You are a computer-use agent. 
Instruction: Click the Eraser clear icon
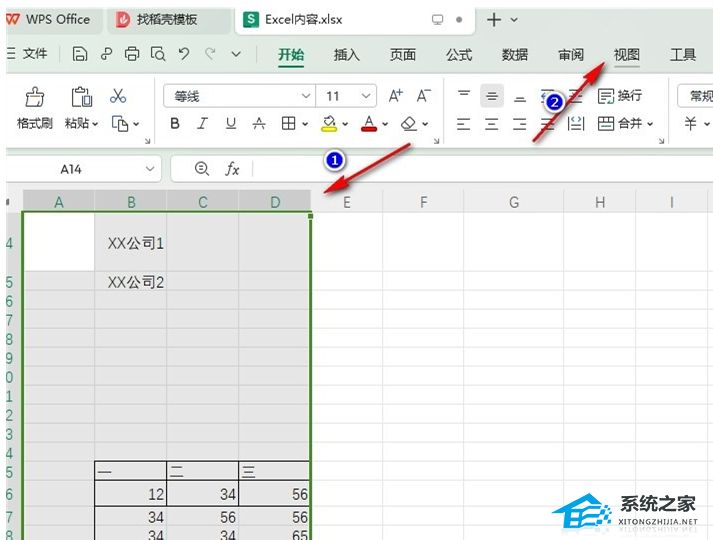[409, 123]
